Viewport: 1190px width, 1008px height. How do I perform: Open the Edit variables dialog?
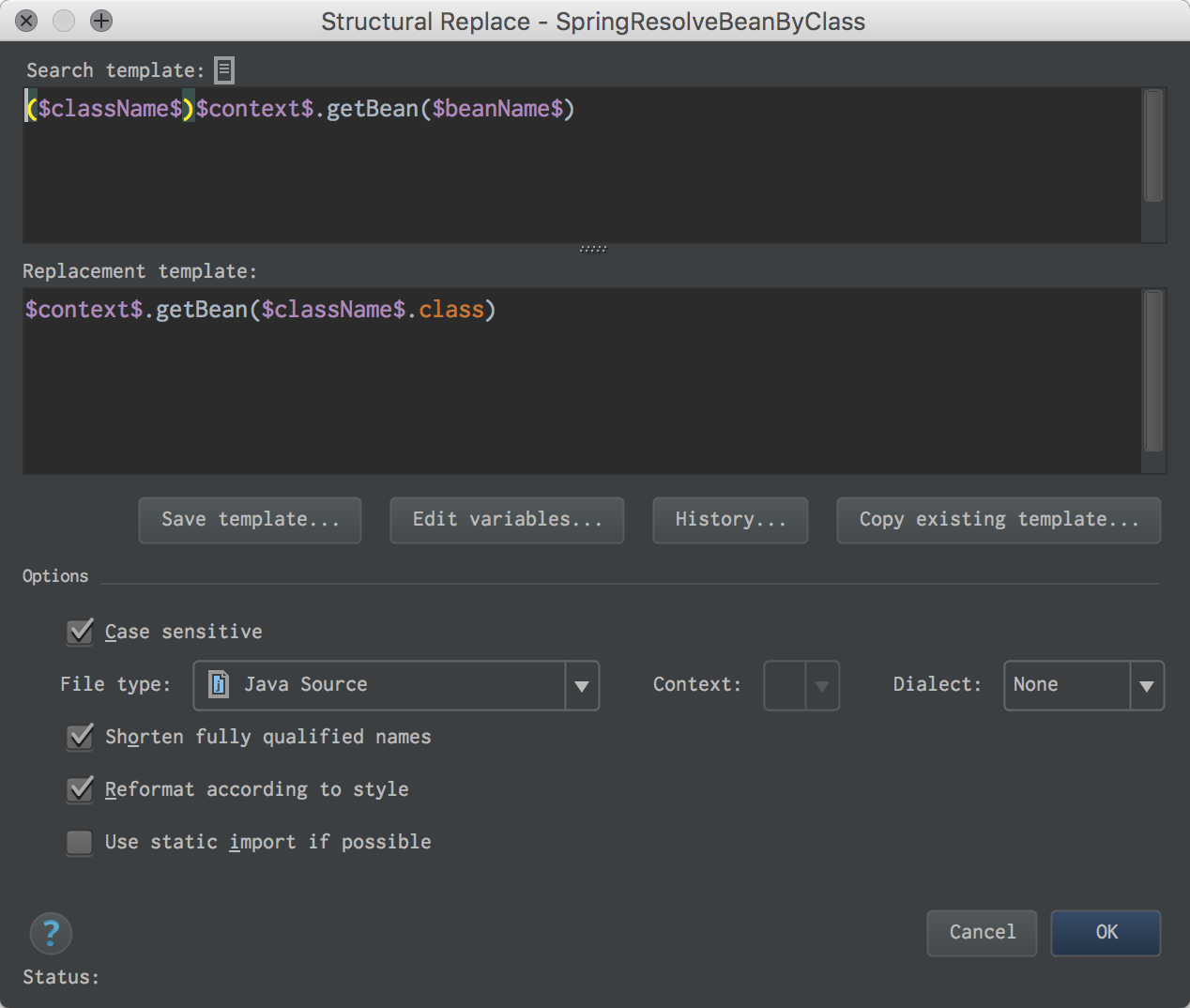[x=507, y=520]
